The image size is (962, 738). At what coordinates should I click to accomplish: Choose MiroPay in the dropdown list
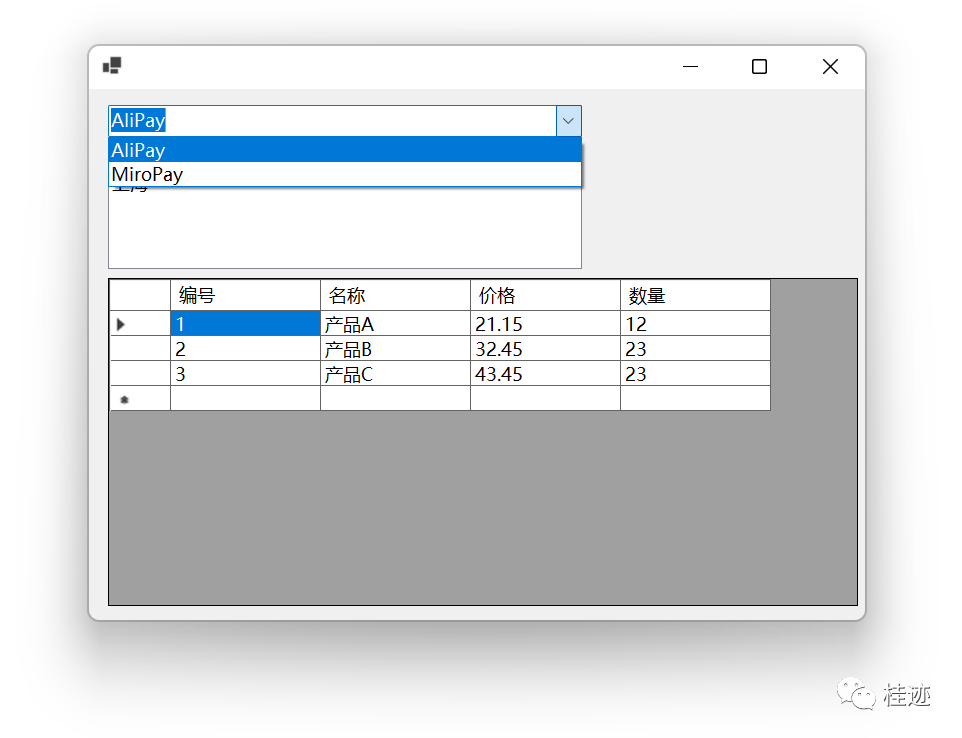[344, 175]
